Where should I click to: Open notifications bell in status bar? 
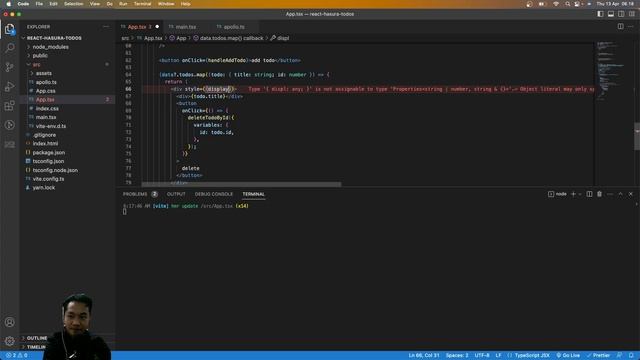(x=631, y=355)
